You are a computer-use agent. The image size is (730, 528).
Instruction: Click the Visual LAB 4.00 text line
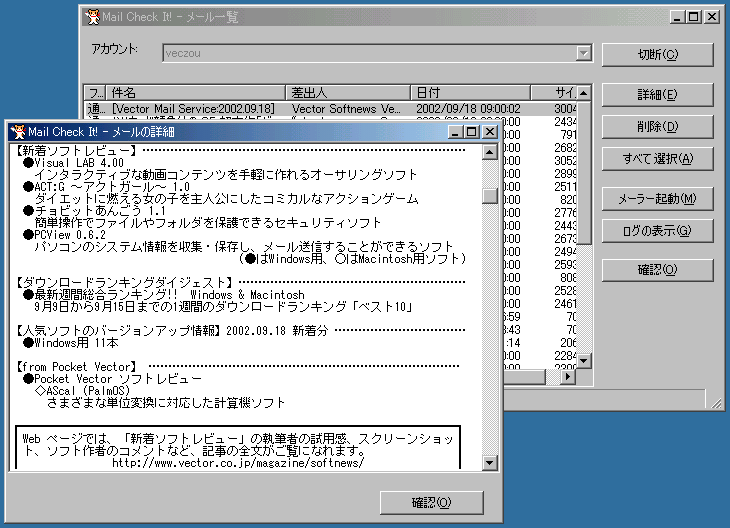74,163
